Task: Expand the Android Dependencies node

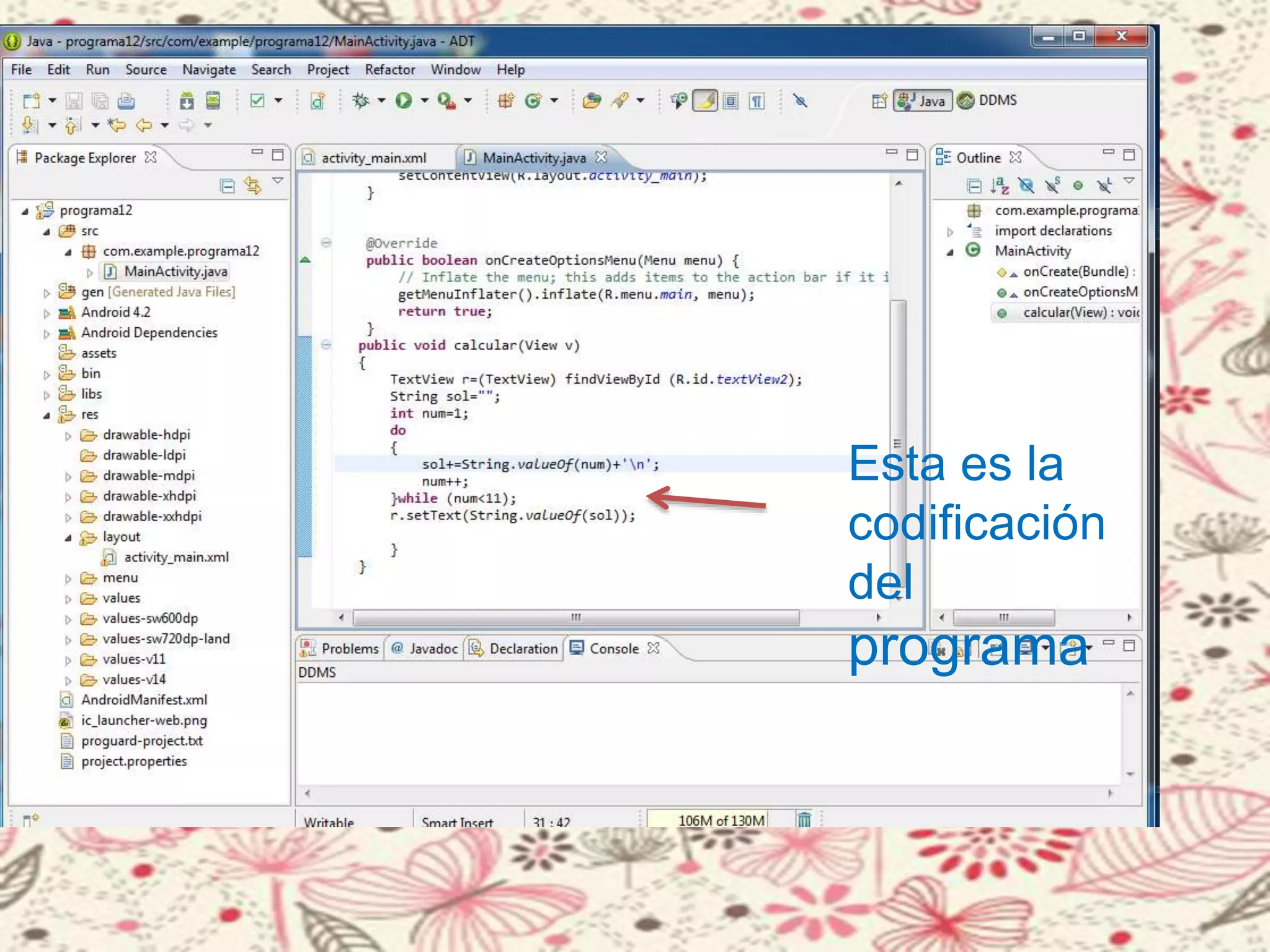Action: click(x=47, y=334)
